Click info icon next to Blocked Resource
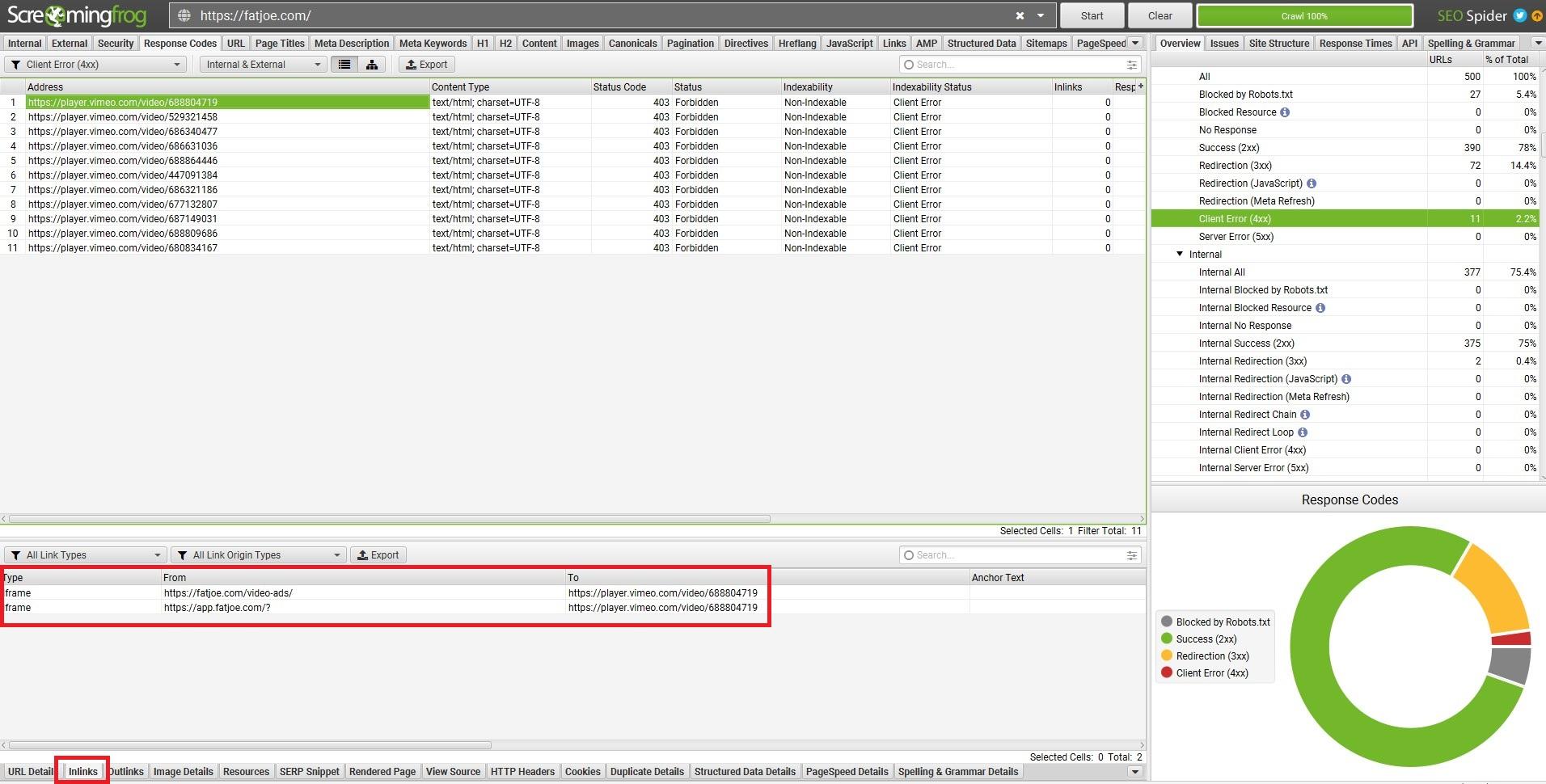 1285,112
